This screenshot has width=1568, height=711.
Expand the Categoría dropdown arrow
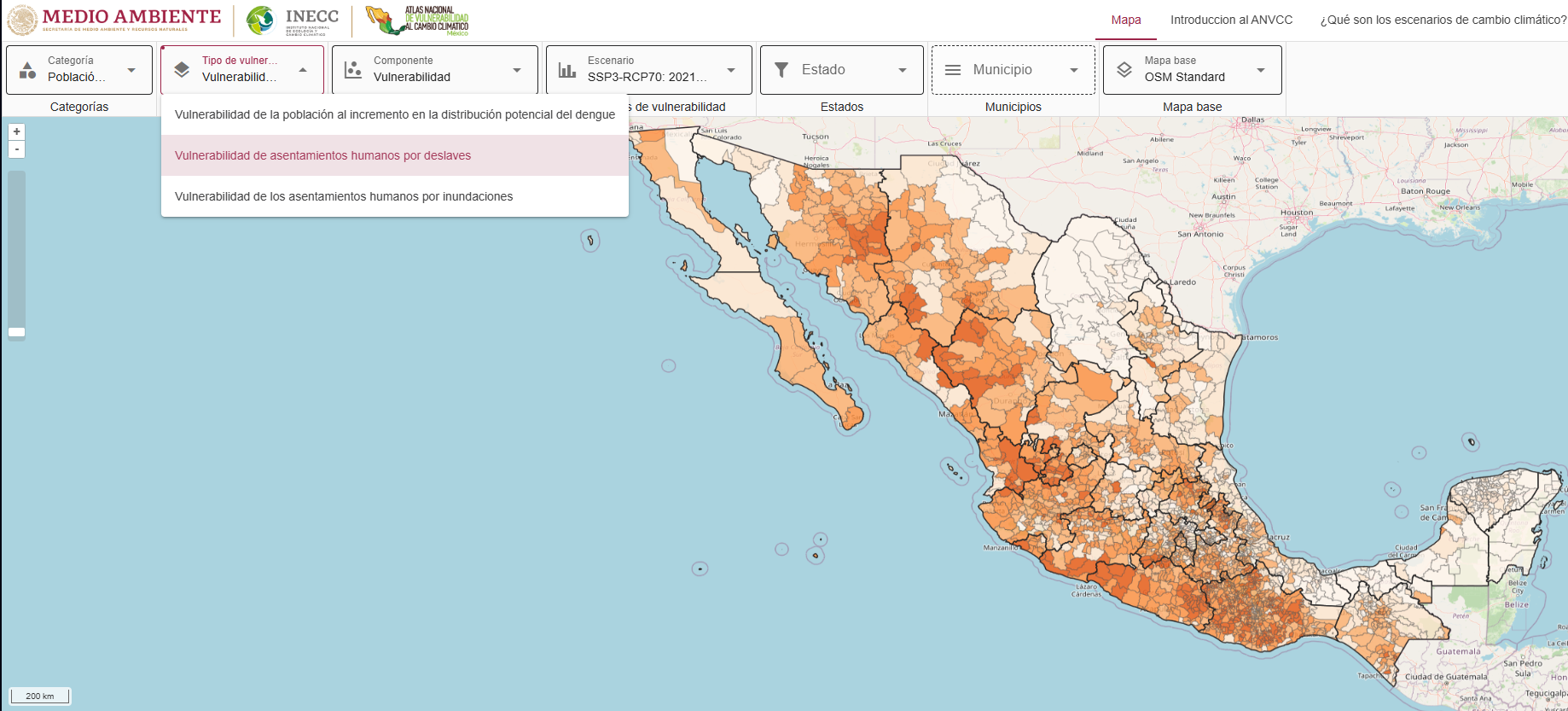point(131,70)
